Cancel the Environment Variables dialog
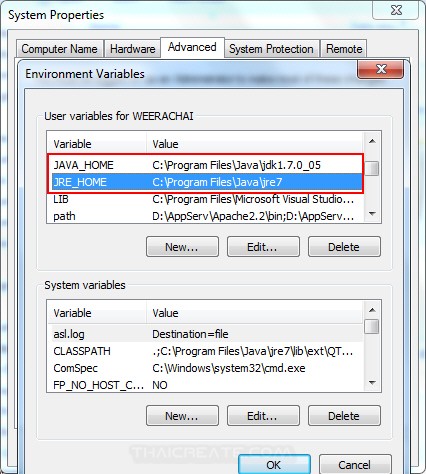The height and width of the screenshot is (474, 426). point(355,465)
